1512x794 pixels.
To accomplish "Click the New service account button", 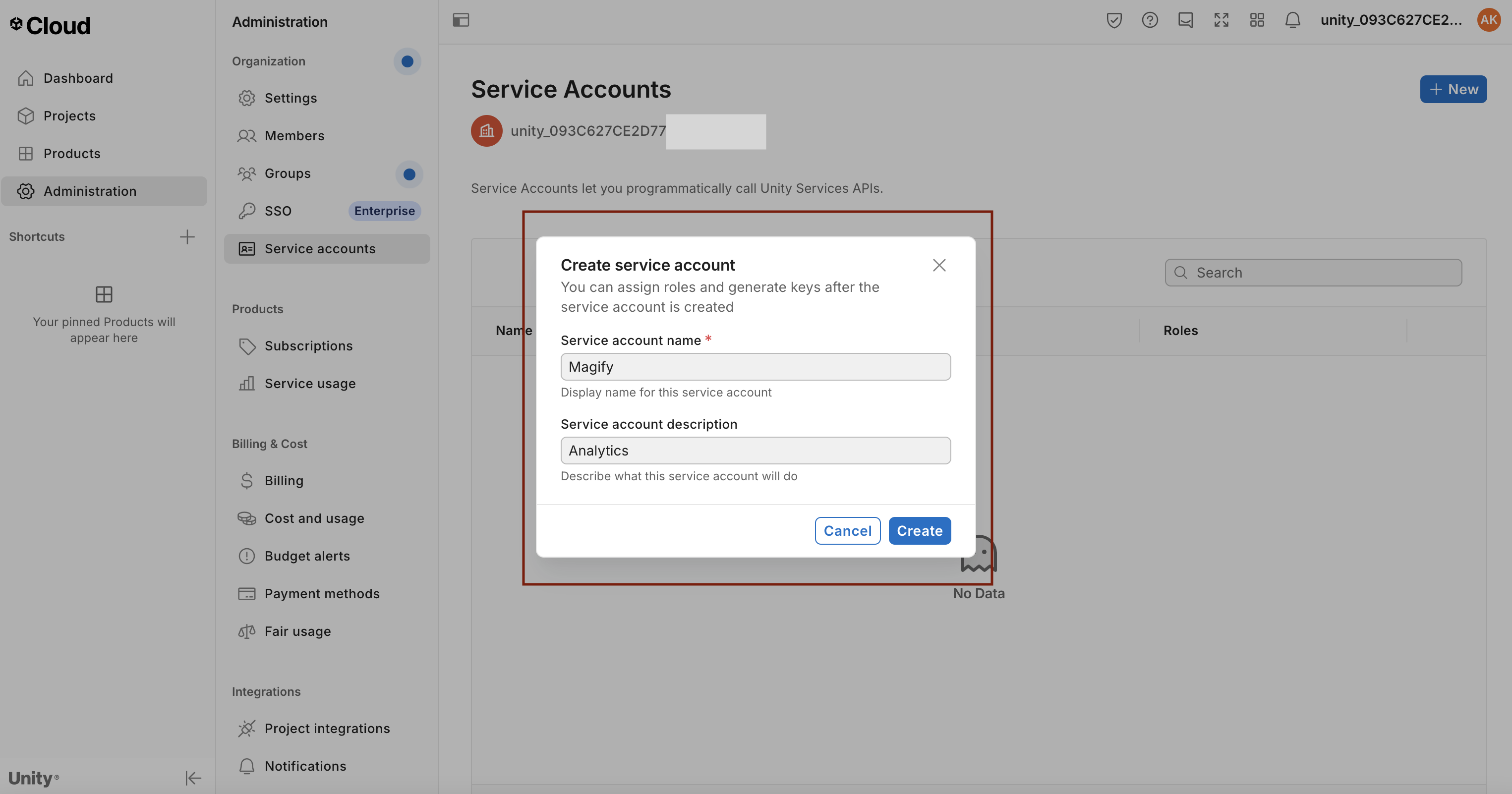I will (x=1454, y=89).
